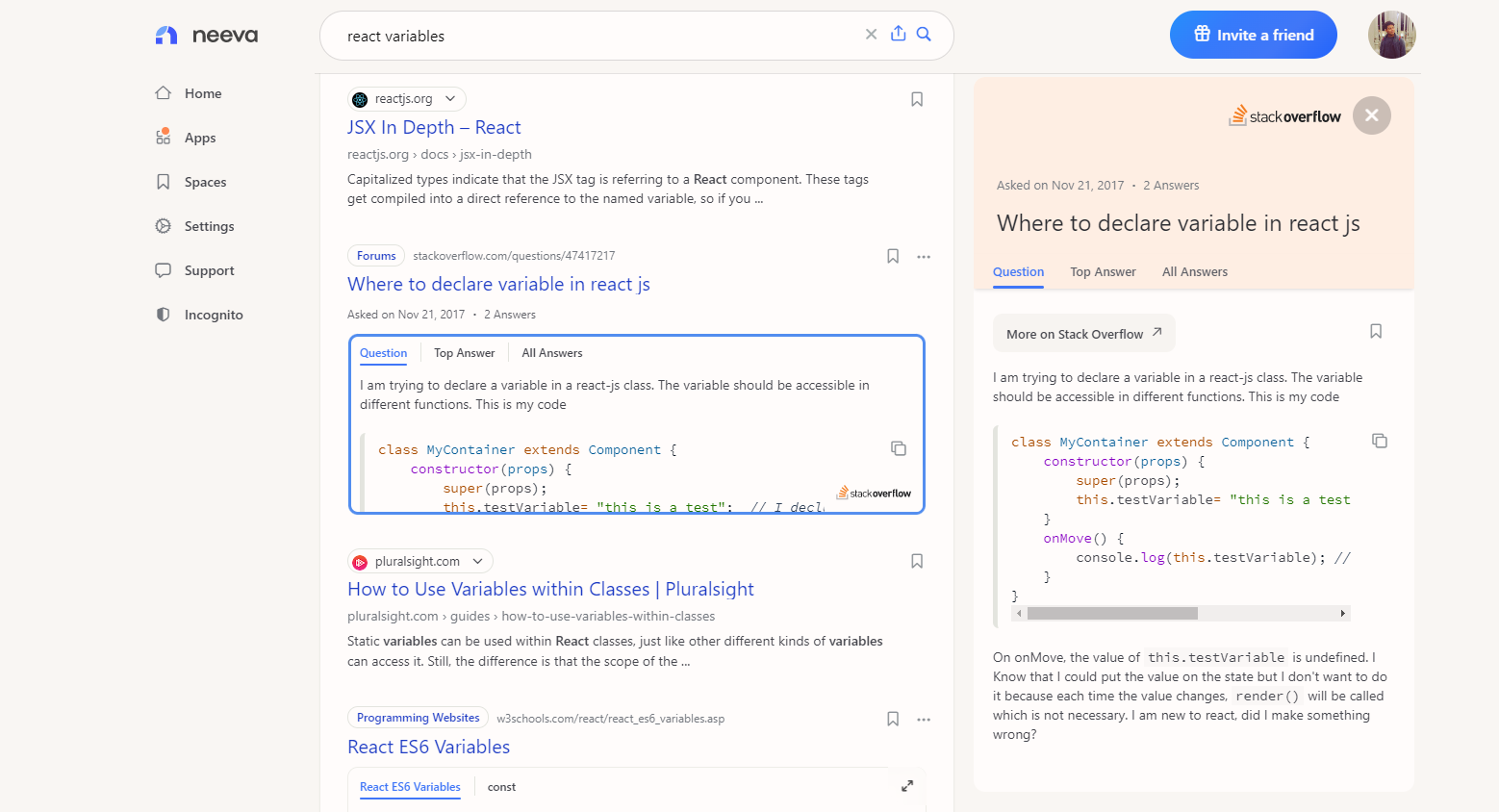The width and height of the screenshot is (1499, 812).
Task: Click the user profile avatar
Action: coord(1392,35)
